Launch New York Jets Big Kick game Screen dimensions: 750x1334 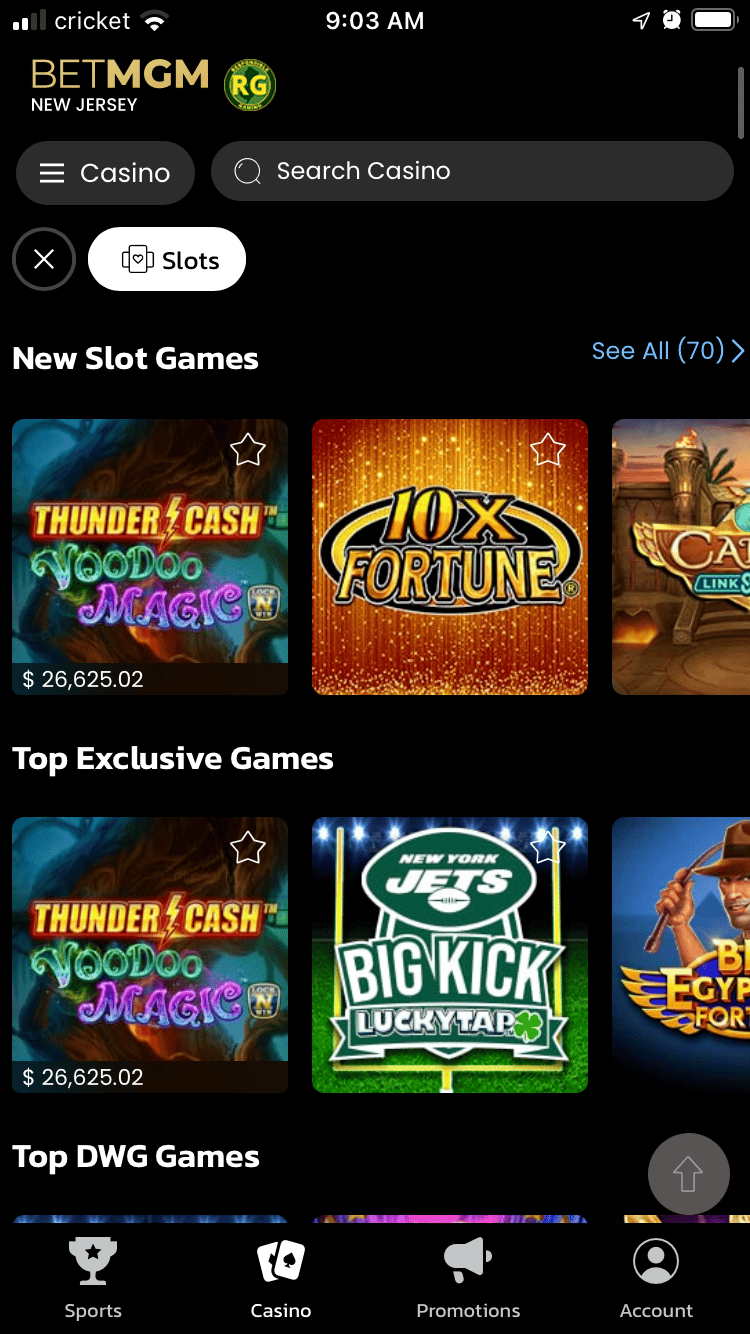click(x=450, y=955)
